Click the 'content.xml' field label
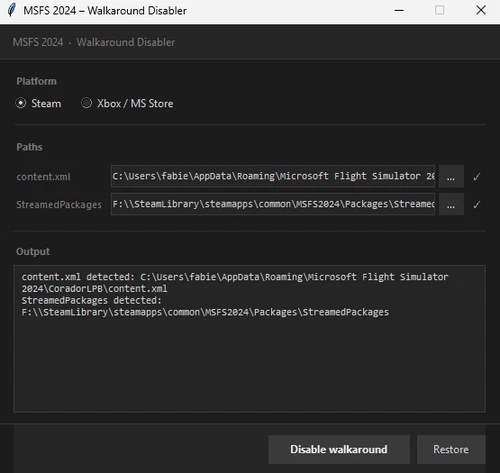This screenshot has width=500, height=473. tap(43, 177)
